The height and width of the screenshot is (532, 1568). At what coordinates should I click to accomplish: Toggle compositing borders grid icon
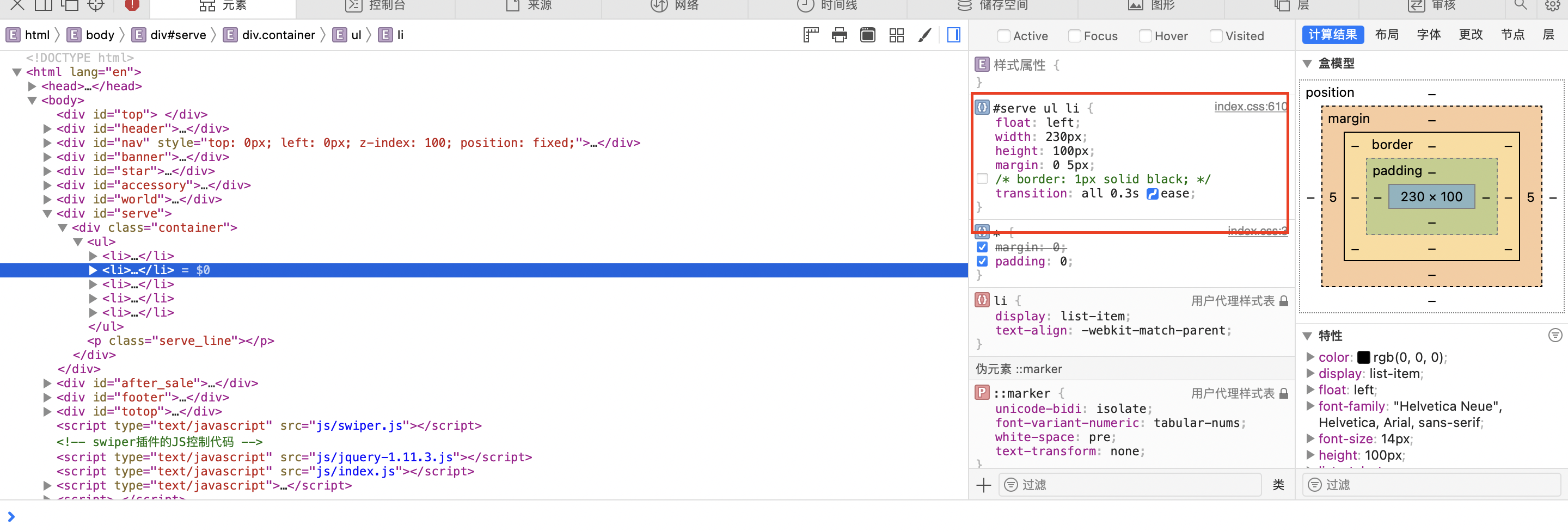pyautogui.click(x=897, y=35)
